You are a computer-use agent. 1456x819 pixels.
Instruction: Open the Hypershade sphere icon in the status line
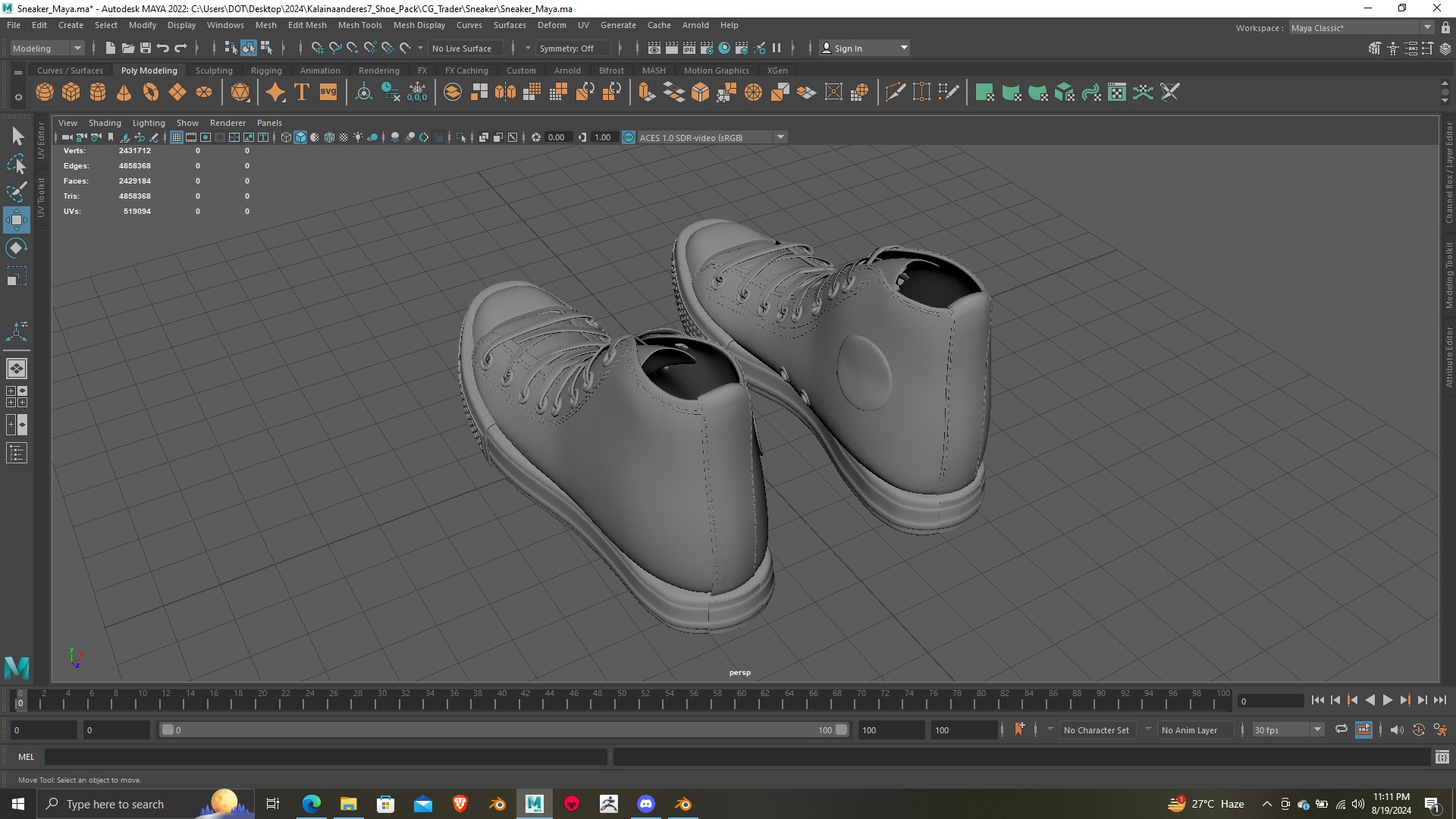(x=724, y=48)
